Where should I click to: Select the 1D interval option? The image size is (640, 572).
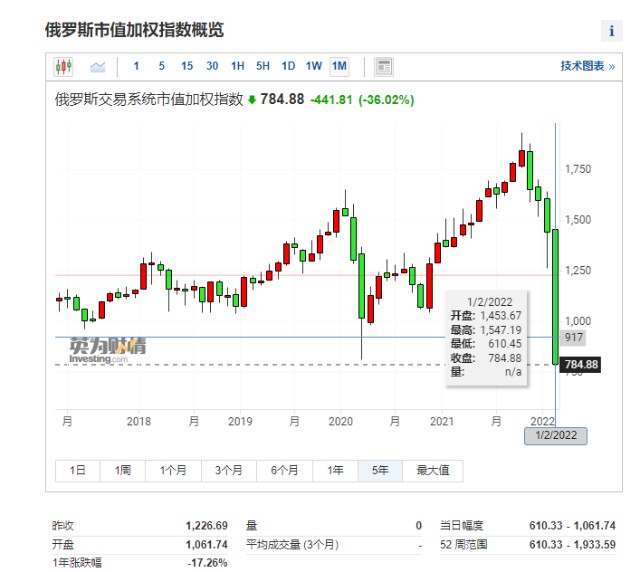[288, 67]
